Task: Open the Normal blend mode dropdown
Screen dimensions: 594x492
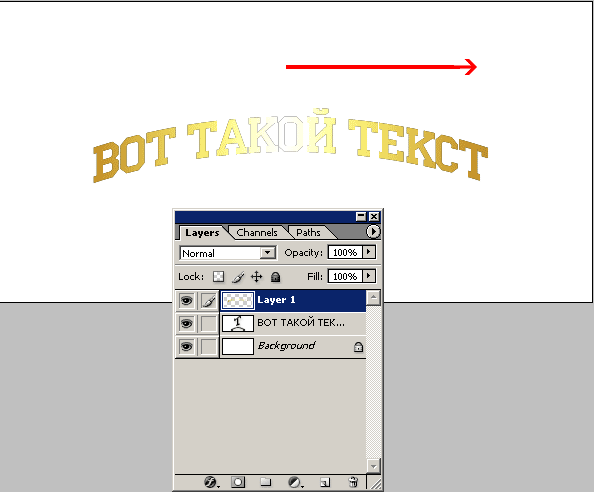Action: point(267,253)
